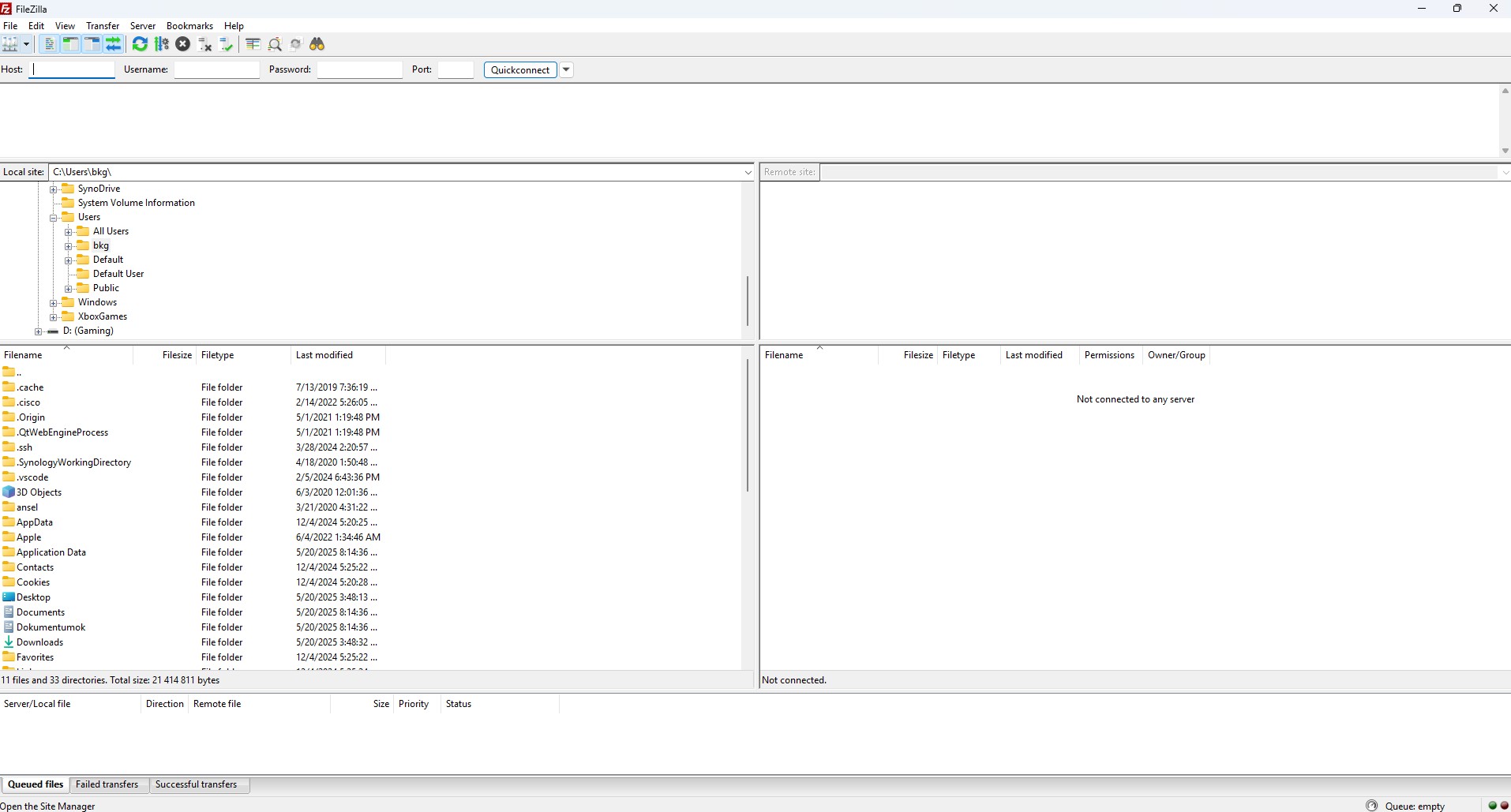Toggle directory comparison icon
The height and width of the screenshot is (812, 1511).
(275, 44)
